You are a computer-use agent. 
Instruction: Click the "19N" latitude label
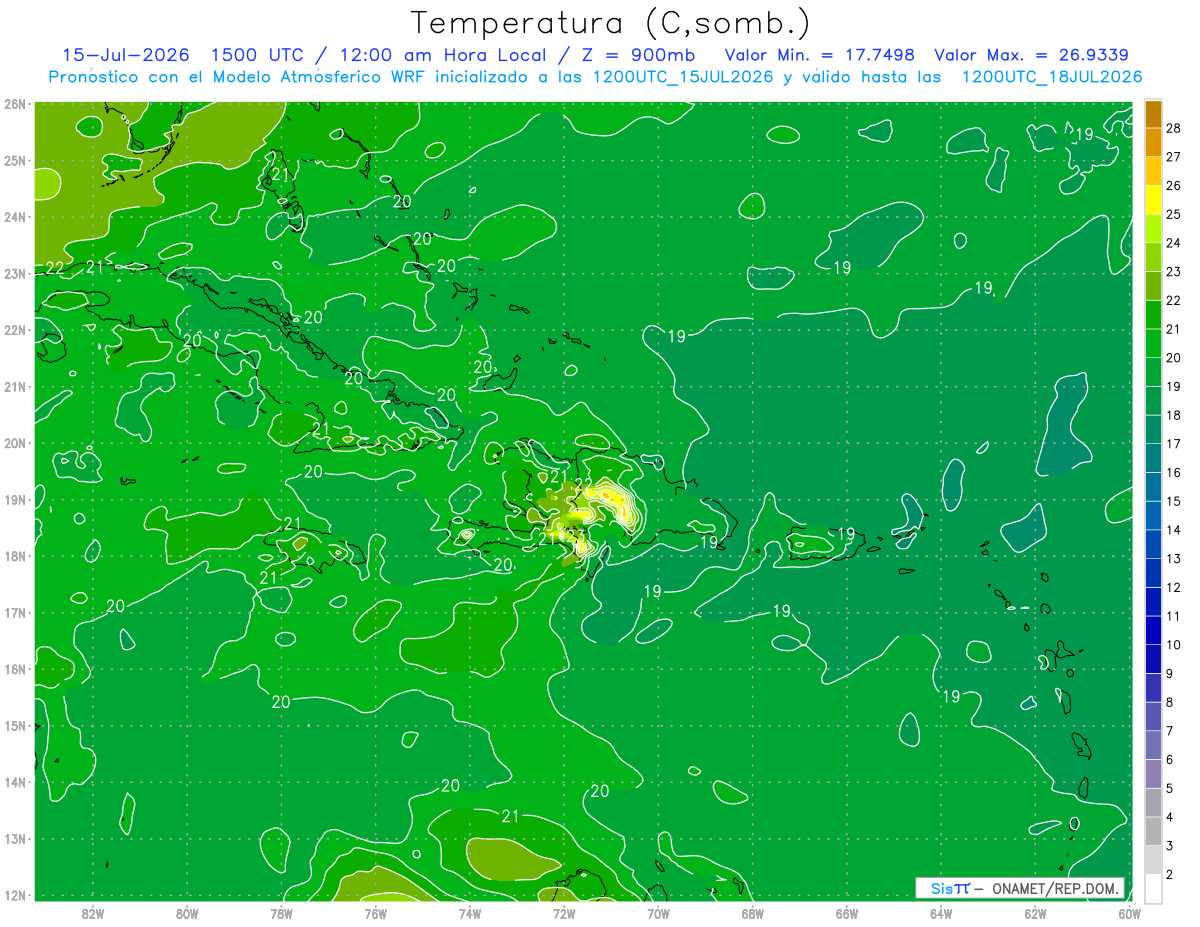coord(15,499)
